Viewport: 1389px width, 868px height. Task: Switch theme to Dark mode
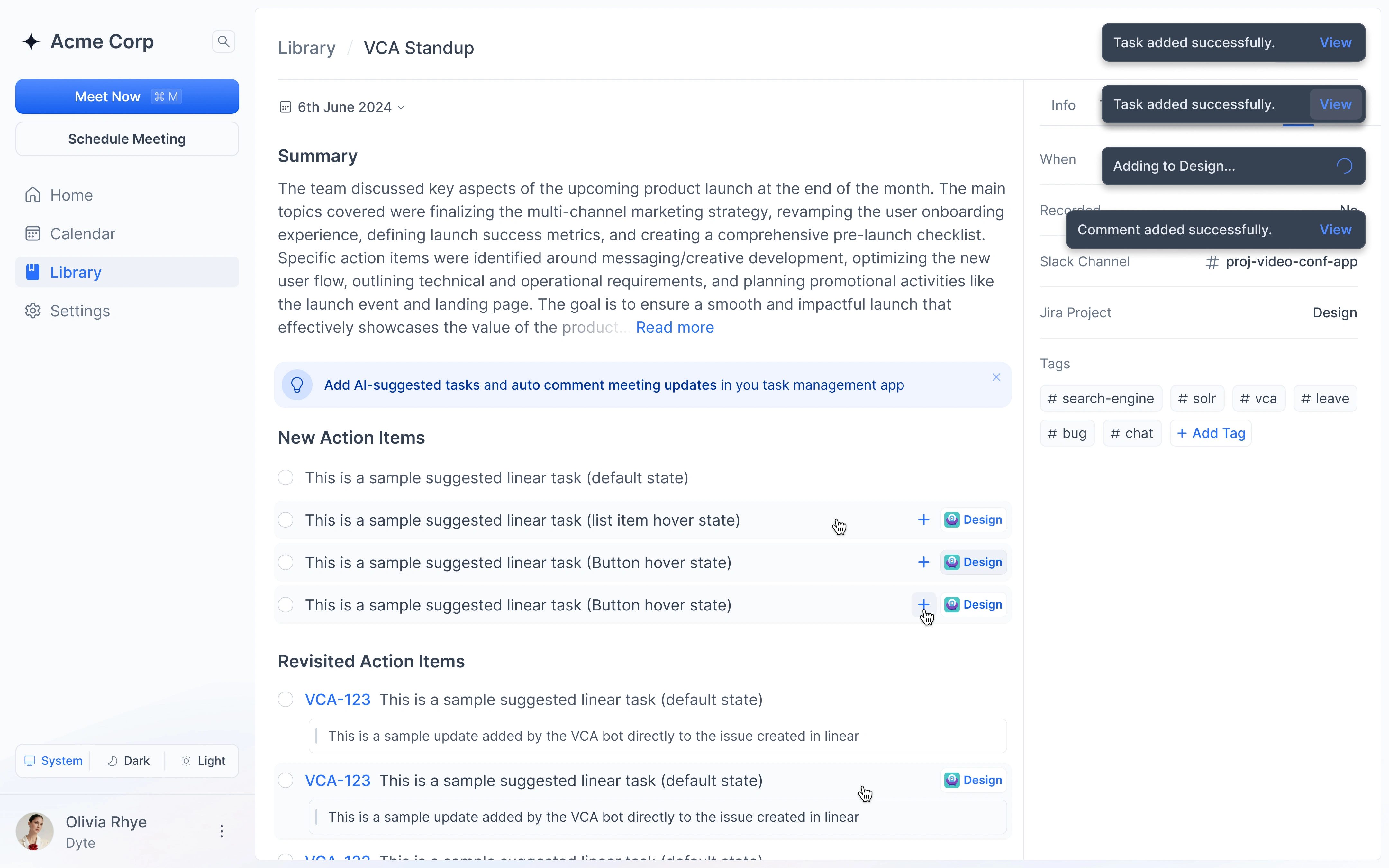click(x=129, y=761)
